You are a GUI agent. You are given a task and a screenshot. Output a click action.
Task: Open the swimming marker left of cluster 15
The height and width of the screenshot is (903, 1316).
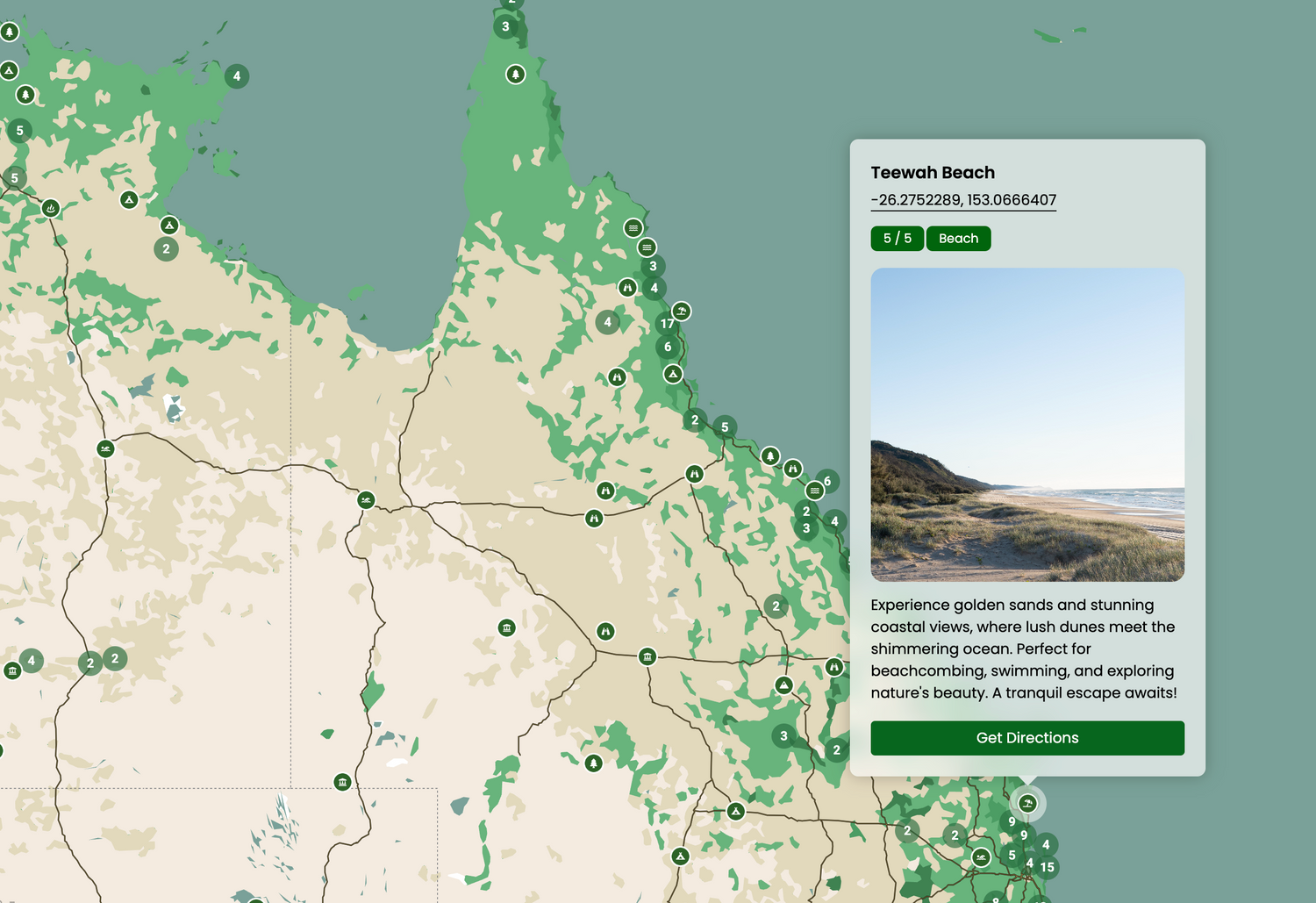(981, 857)
